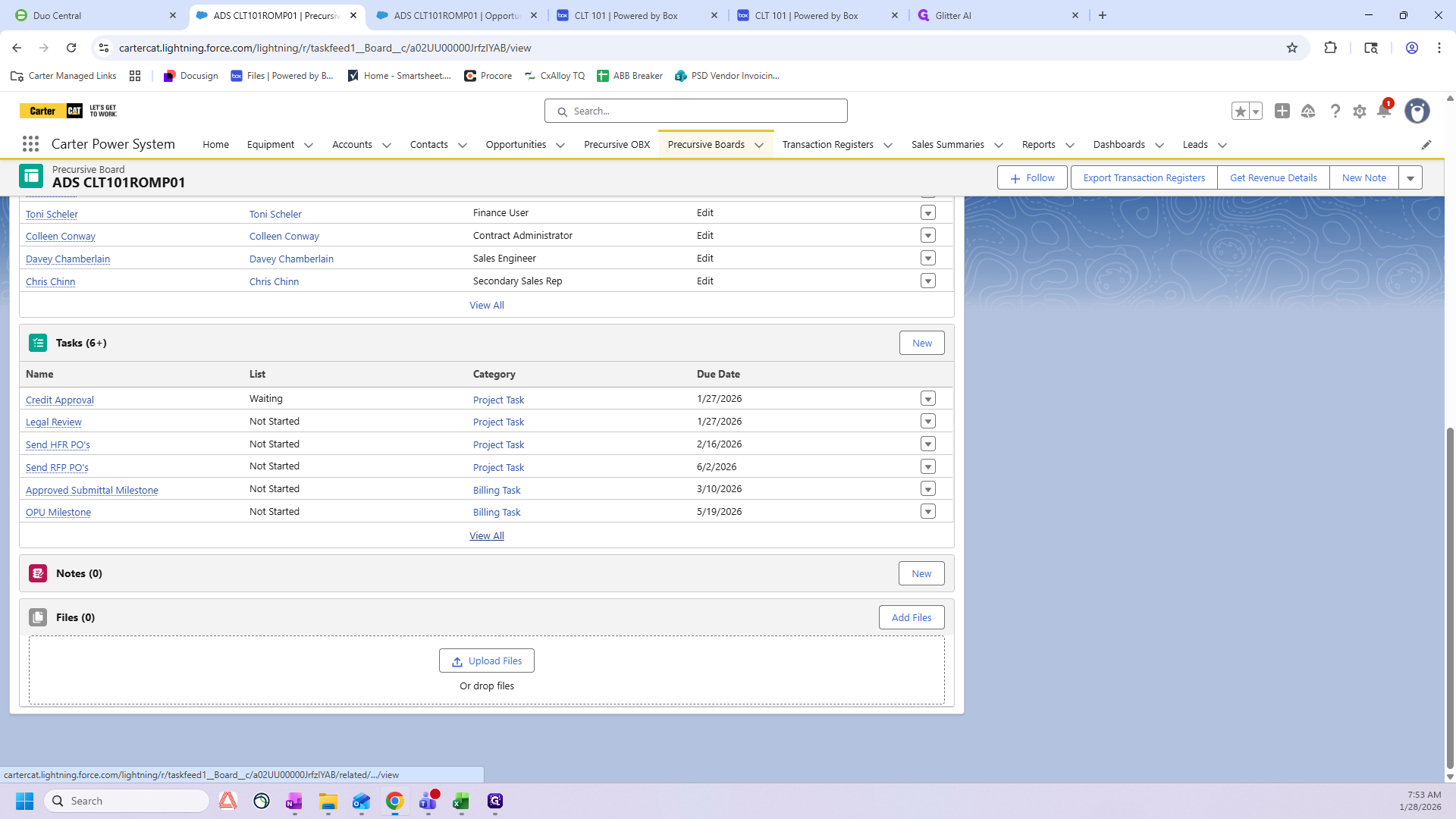The height and width of the screenshot is (819, 1456).
Task: Open the Home navigation tab
Action: pyautogui.click(x=215, y=145)
